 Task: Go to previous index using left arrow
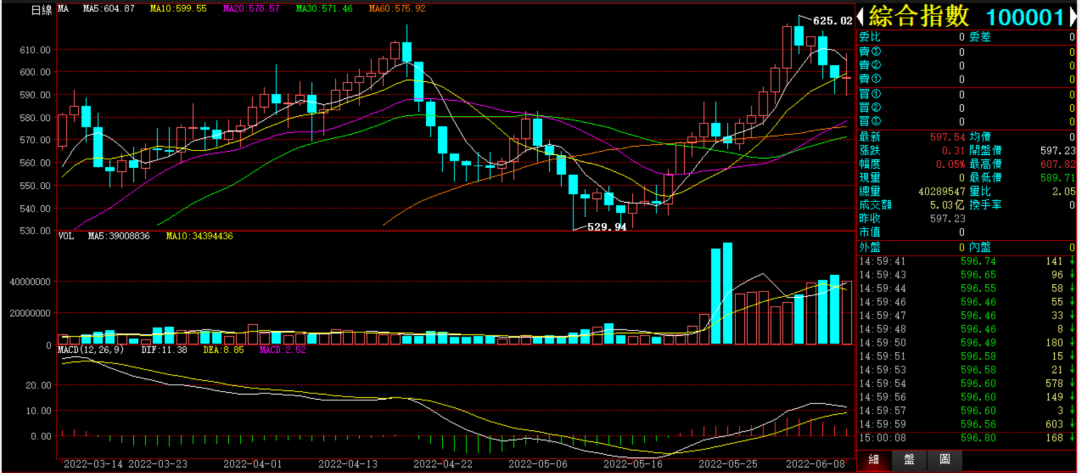tap(862, 17)
